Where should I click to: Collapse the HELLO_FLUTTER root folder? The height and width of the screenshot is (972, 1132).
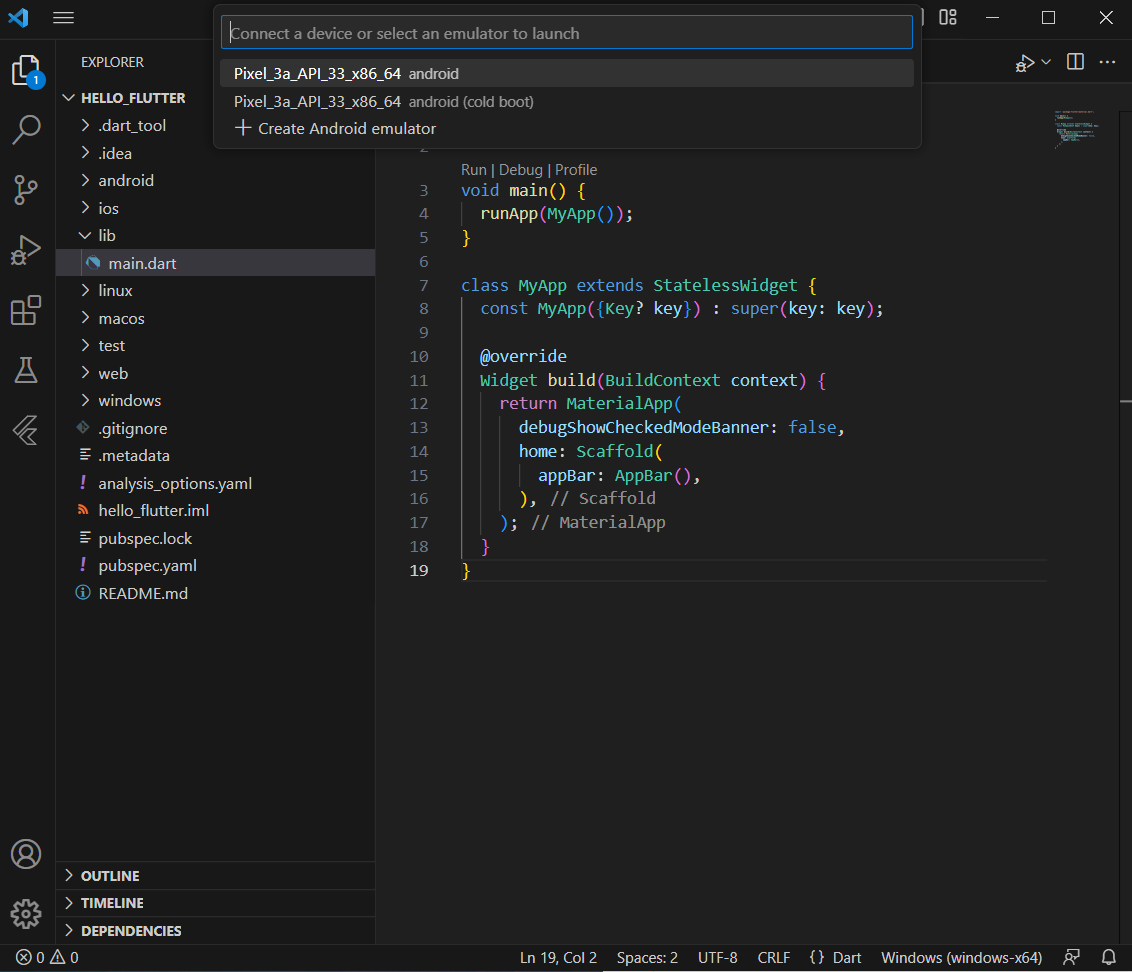pos(69,97)
